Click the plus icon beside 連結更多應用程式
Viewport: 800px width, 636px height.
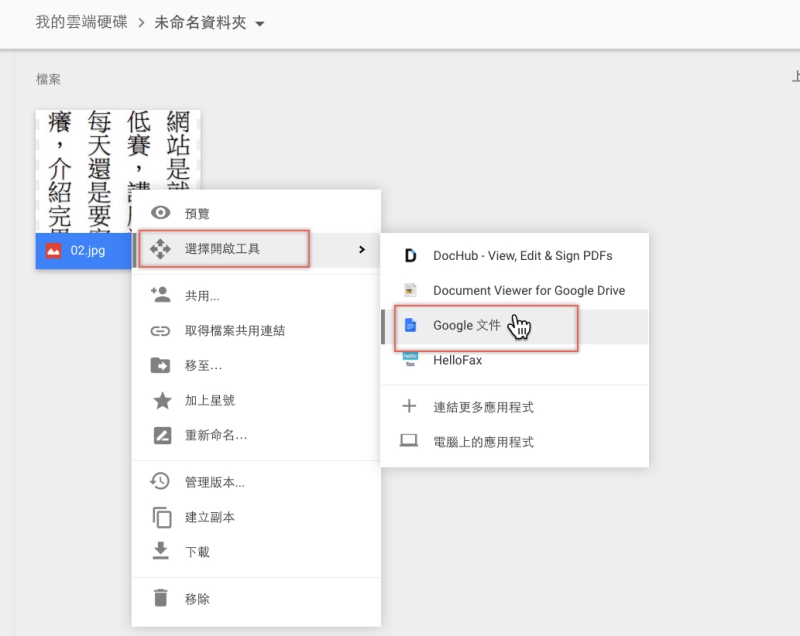409,406
